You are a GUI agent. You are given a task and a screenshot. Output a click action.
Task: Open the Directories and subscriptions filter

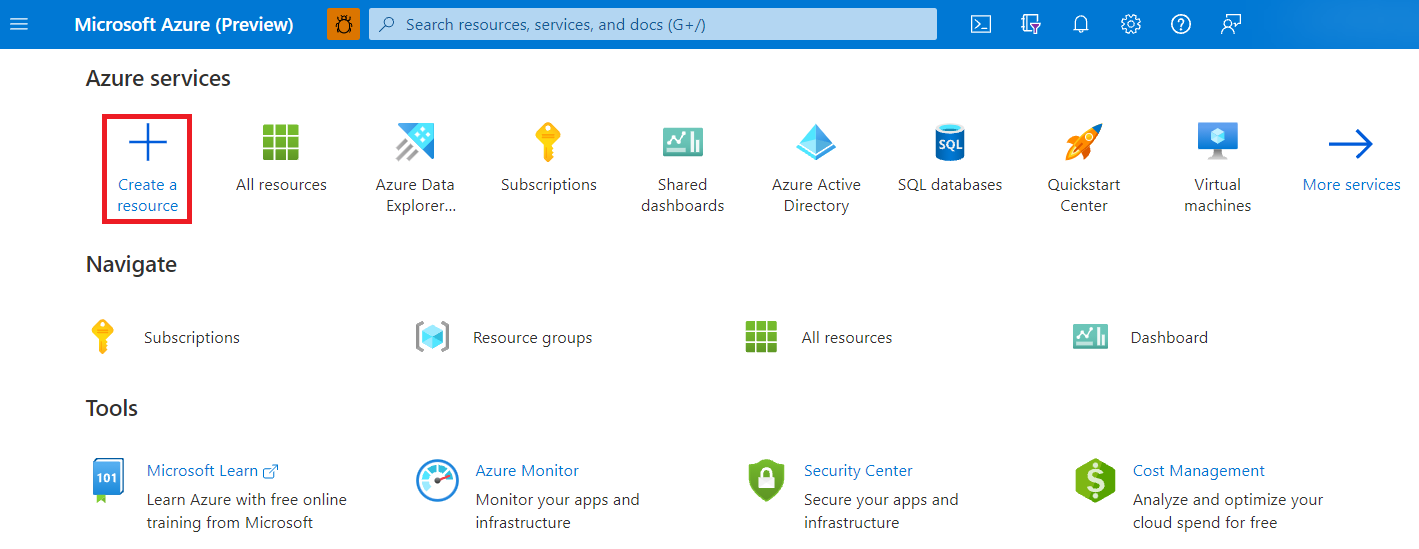pos(1031,24)
